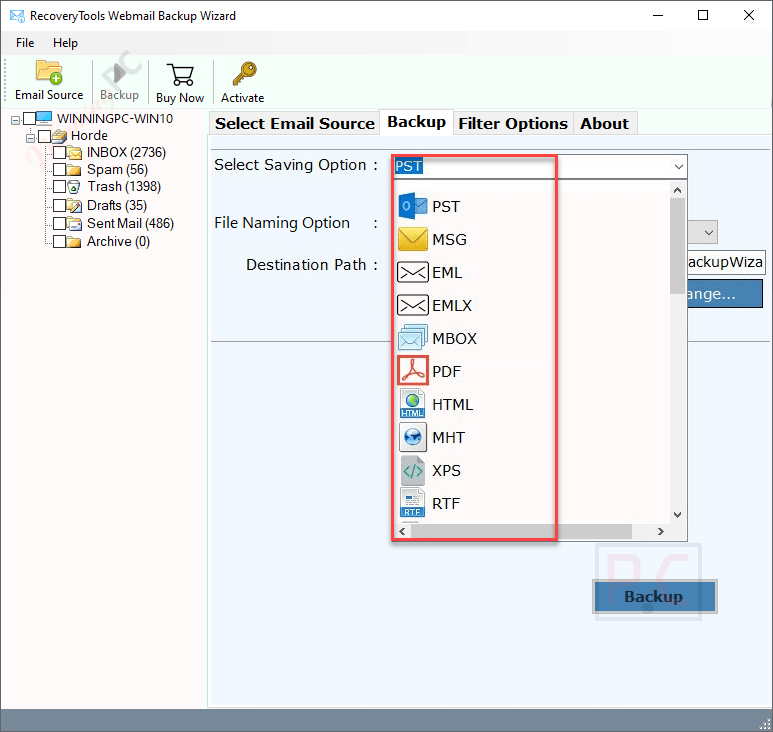Click the Archive folder icon
The width and height of the screenshot is (773, 732).
point(74,242)
